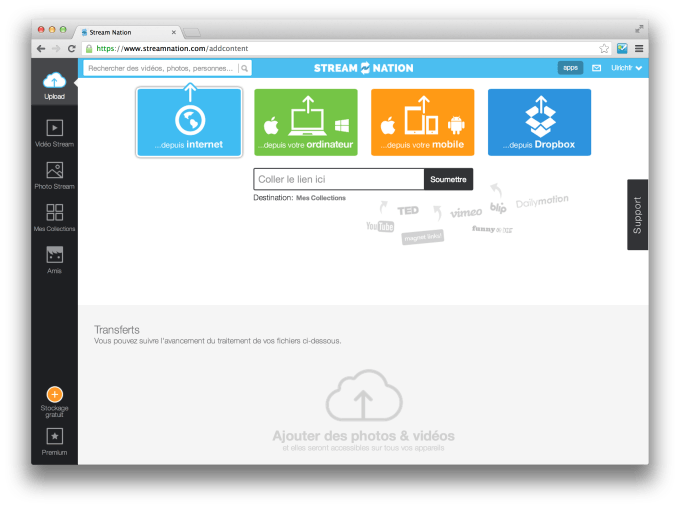Screen dimensions: 680x508
Task: Click the magnifier search icon
Action: tap(245, 68)
